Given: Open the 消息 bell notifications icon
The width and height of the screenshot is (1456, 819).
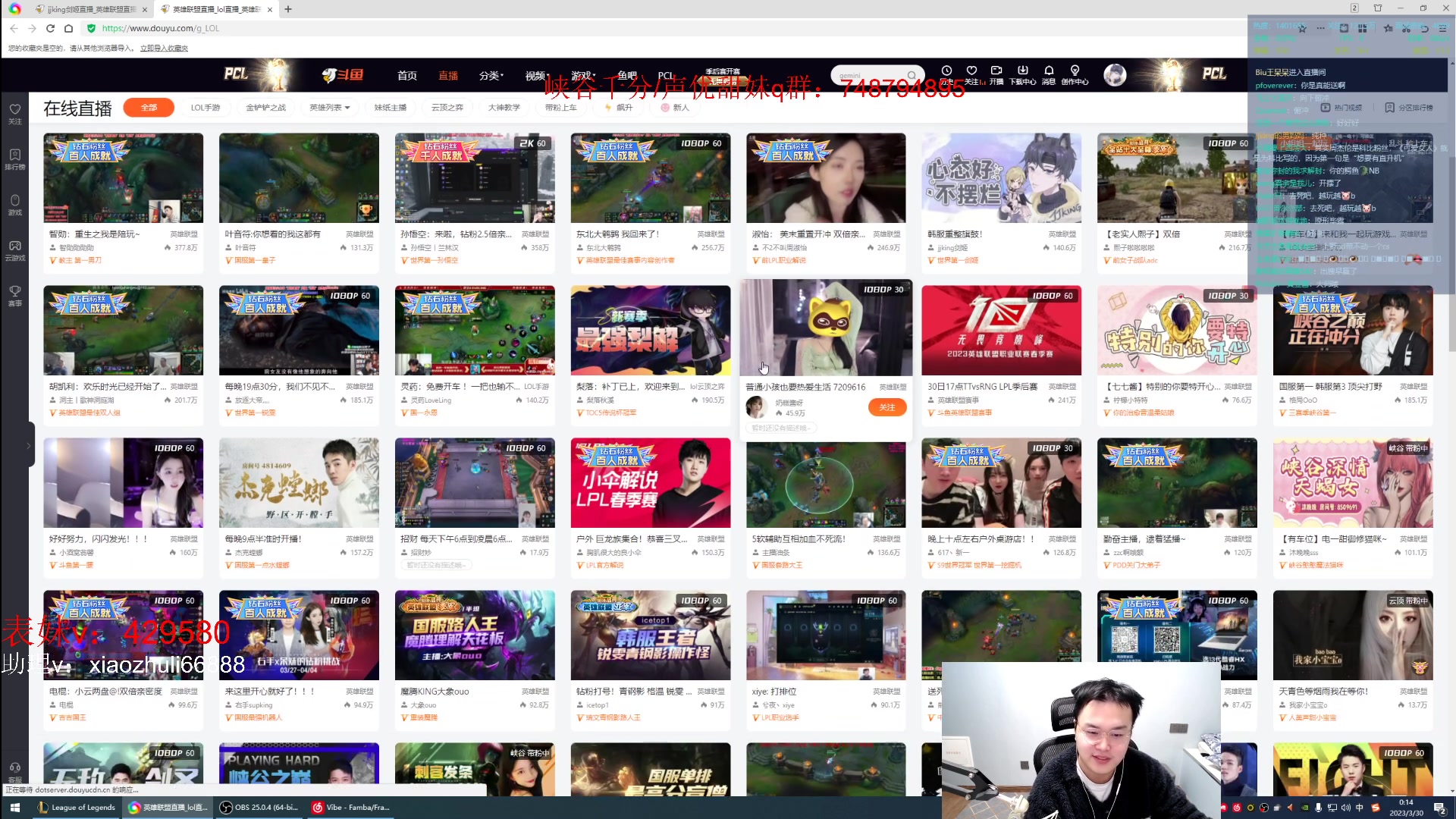Looking at the screenshot, I should point(1049,71).
